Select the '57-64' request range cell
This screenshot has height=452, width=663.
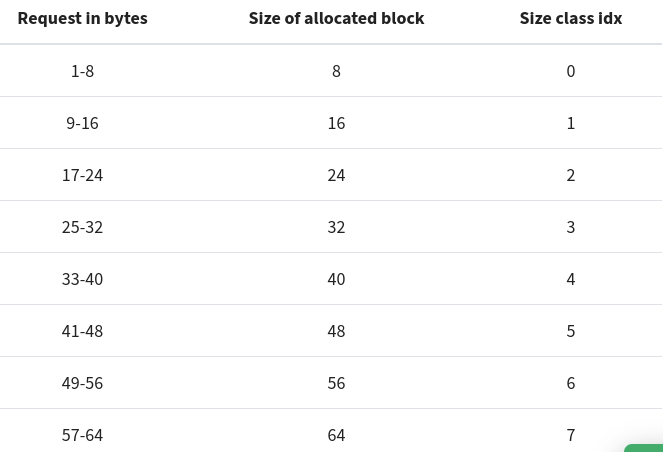pyautogui.click(x=82, y=435)
